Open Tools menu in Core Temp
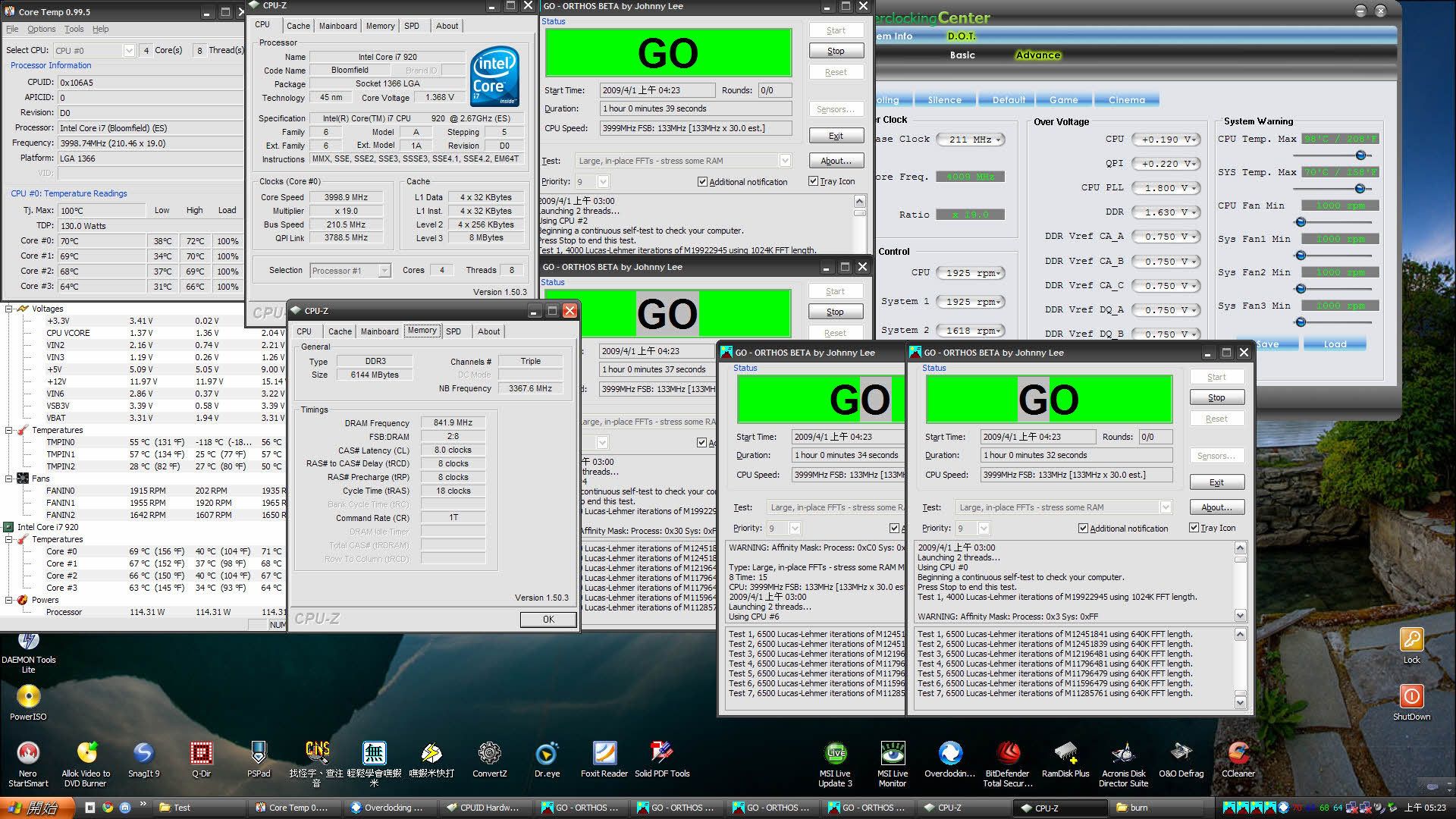The height and width of the screenshot is (819, 1456). (x=74, y=30)
